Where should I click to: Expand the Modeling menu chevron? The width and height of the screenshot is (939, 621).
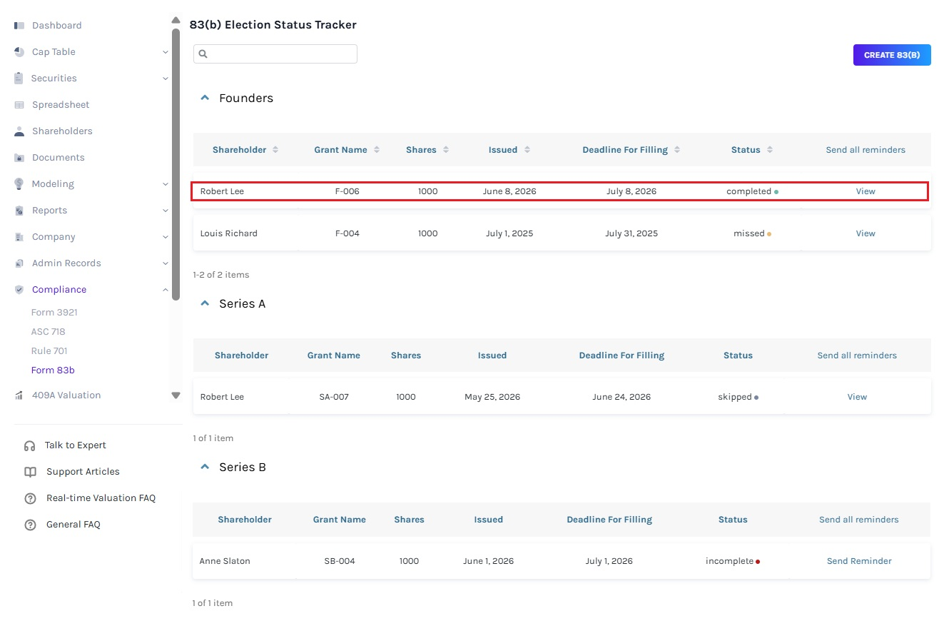click(165, 184)
